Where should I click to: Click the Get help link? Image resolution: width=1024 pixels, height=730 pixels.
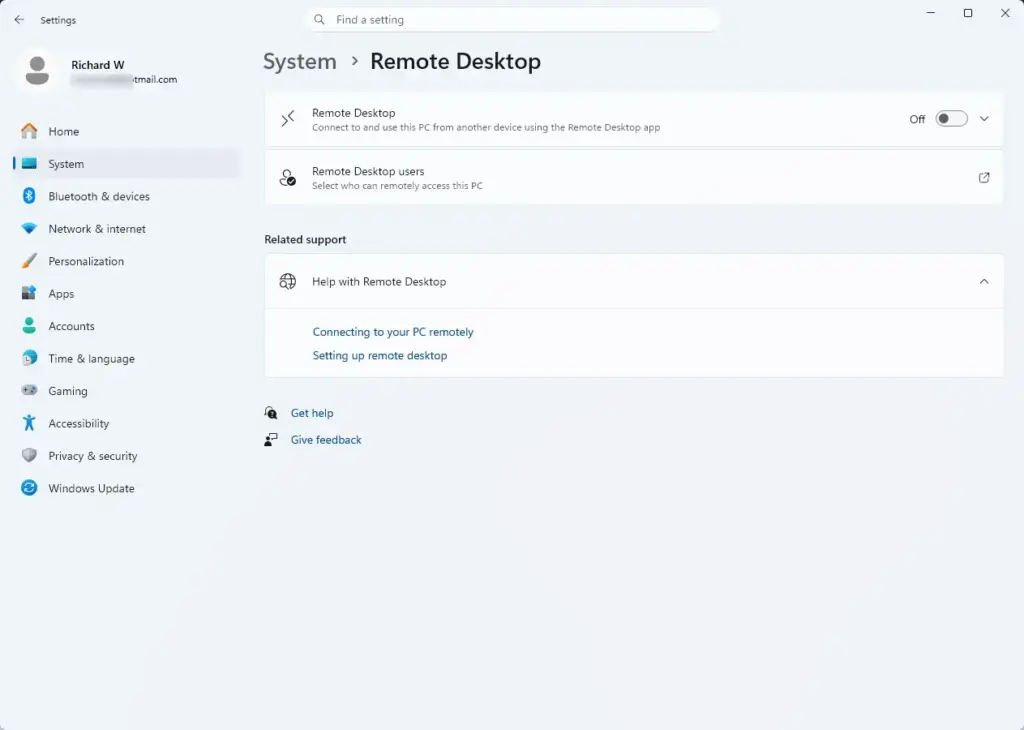click(x=312, y=413)
